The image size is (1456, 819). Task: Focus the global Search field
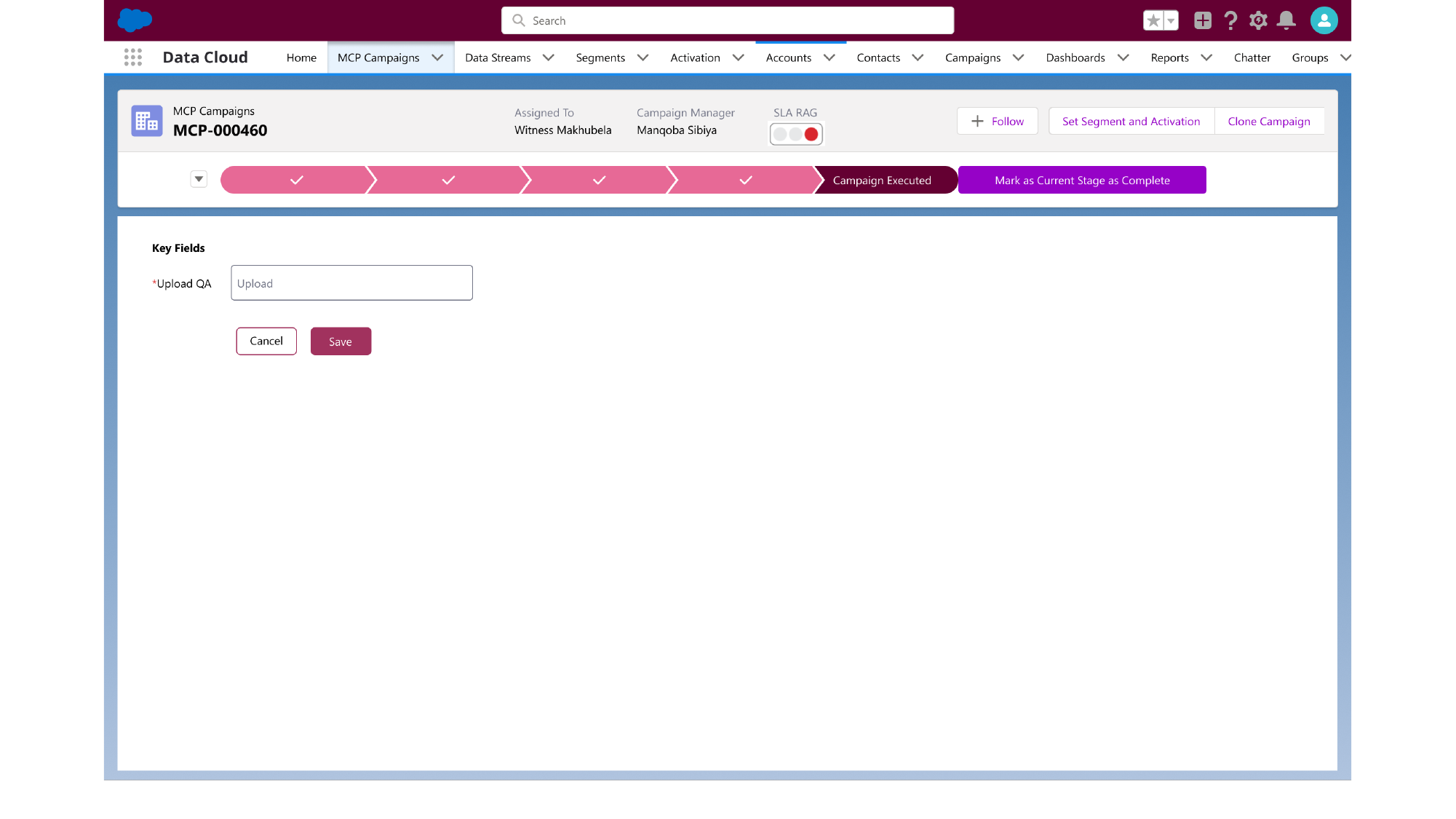(x=728, y=20)
